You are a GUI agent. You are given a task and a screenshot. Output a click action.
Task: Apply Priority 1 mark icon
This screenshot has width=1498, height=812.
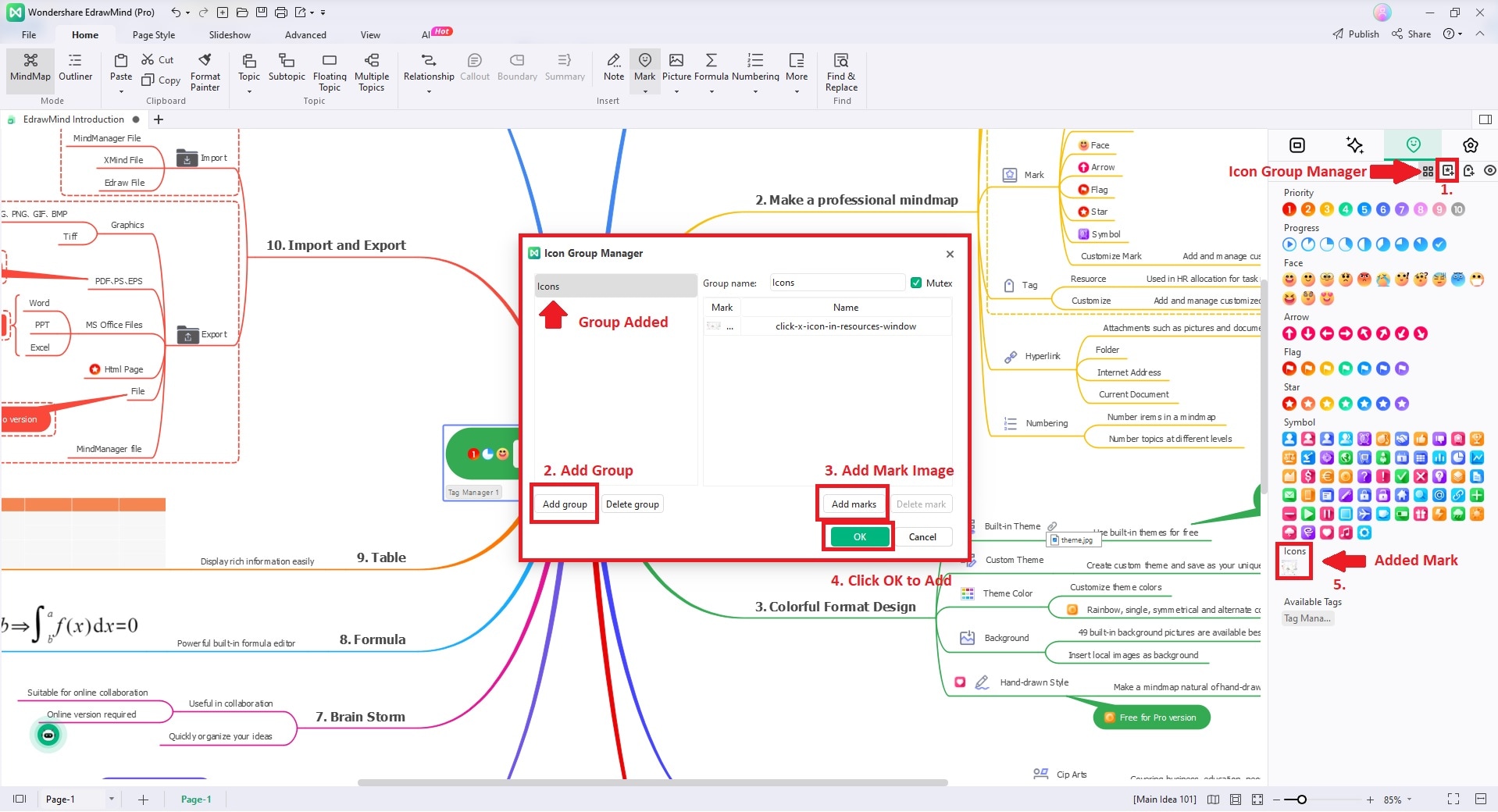pyautogui.click(x=1289, y=209)
